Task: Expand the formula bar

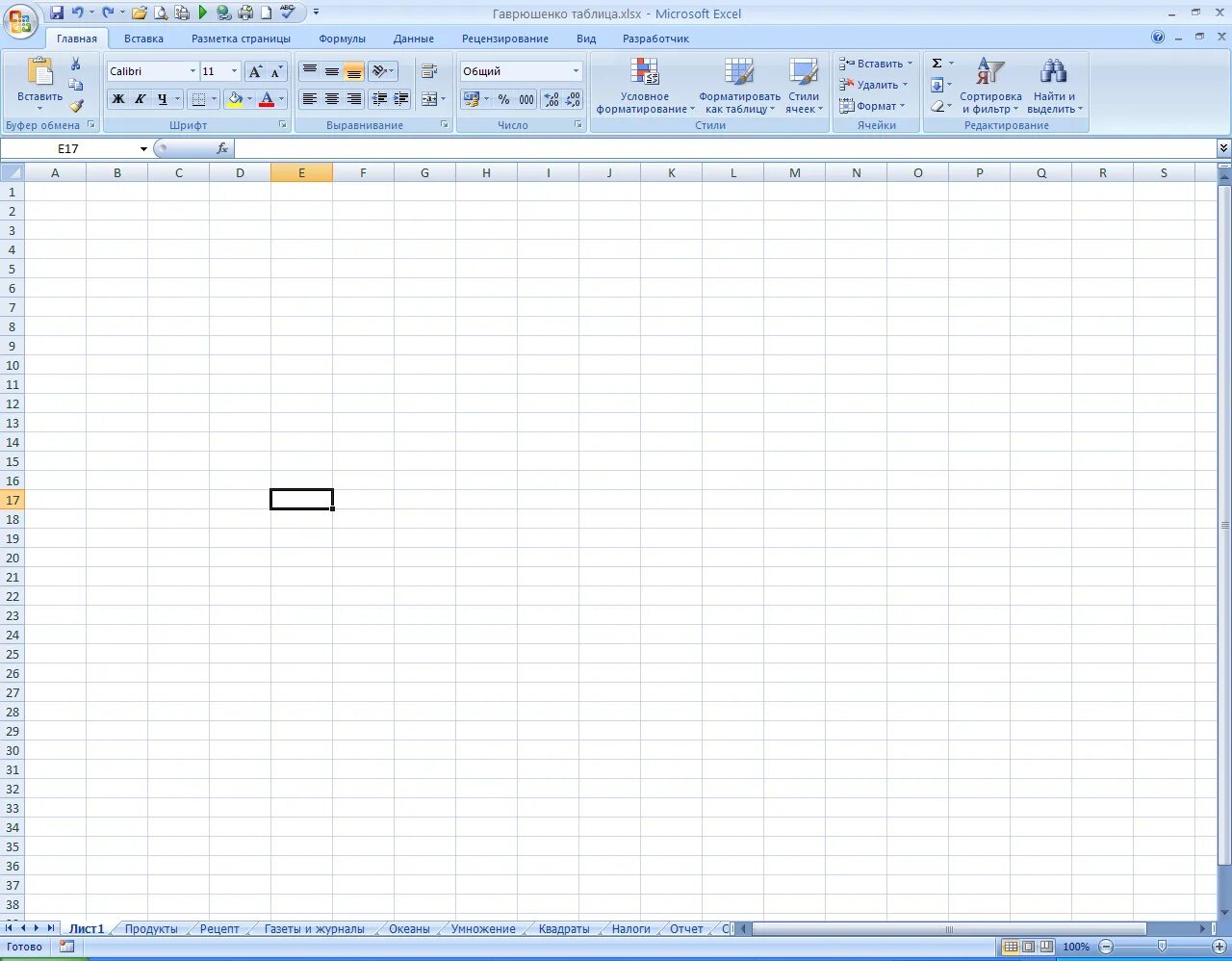Action: 1223,147
